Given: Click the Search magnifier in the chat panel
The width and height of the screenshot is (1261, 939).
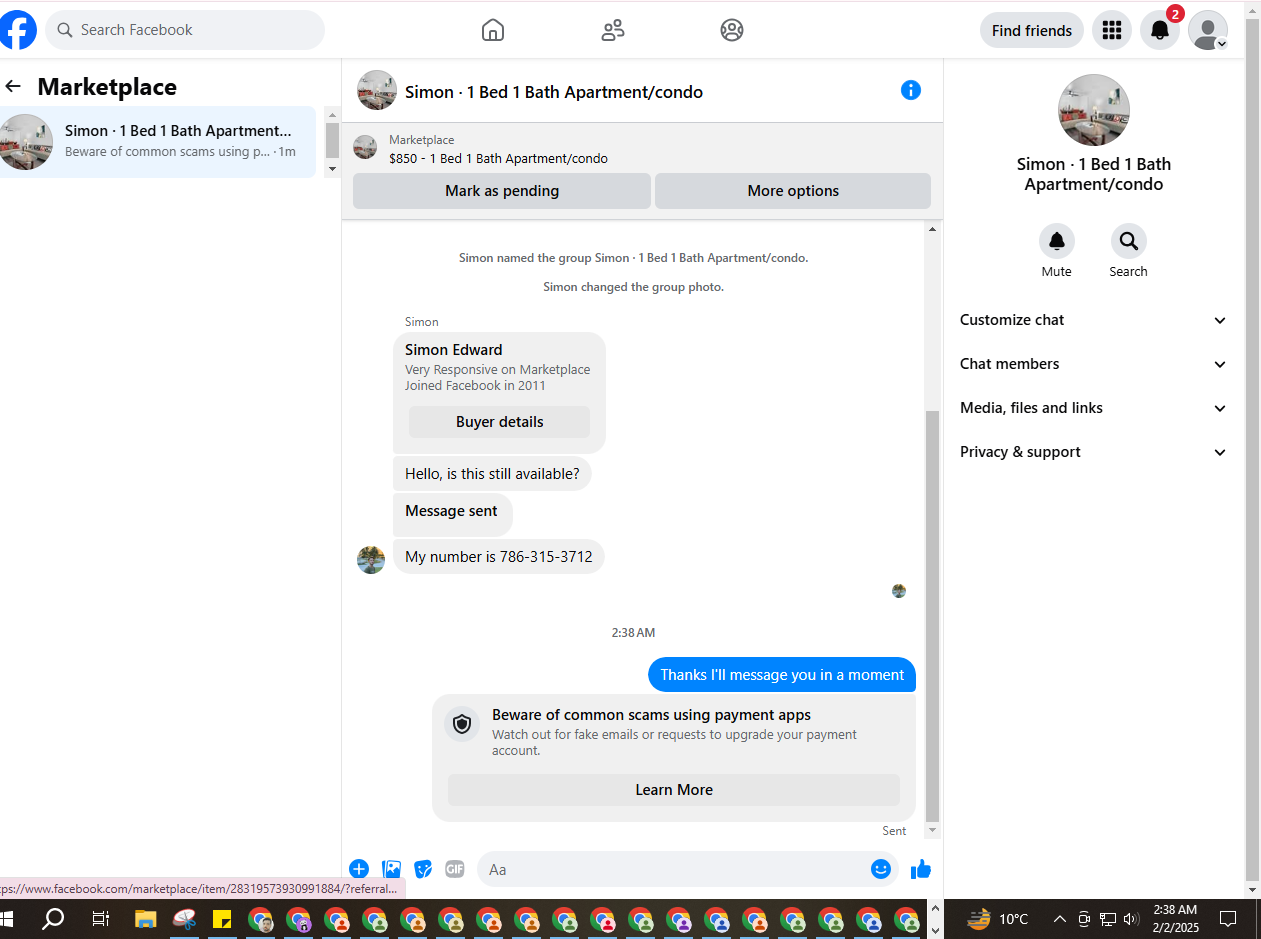Looking at the screenshot, I should pyautogui.click(x=1129, y=241).
